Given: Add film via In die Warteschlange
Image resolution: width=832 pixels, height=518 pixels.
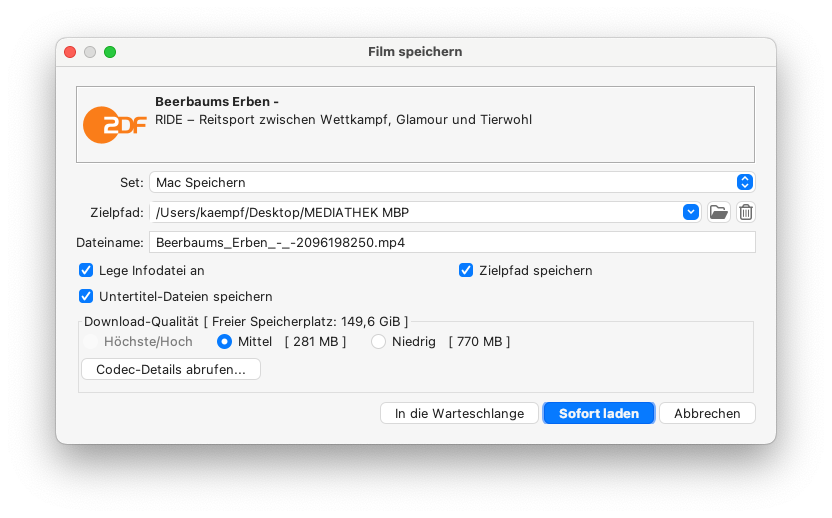Looking at the screenshot, I should click(x=460, y=413).
